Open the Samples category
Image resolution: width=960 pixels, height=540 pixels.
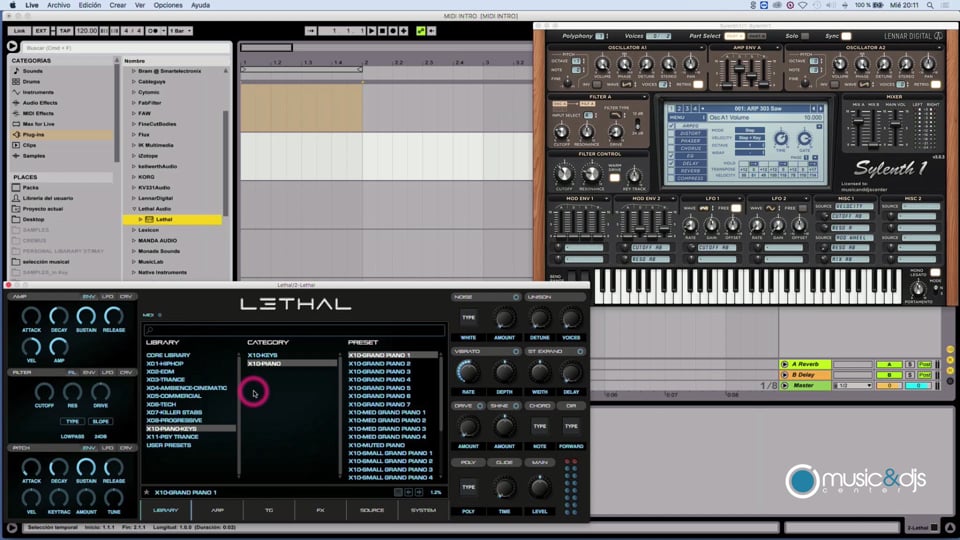click(34, 156)
